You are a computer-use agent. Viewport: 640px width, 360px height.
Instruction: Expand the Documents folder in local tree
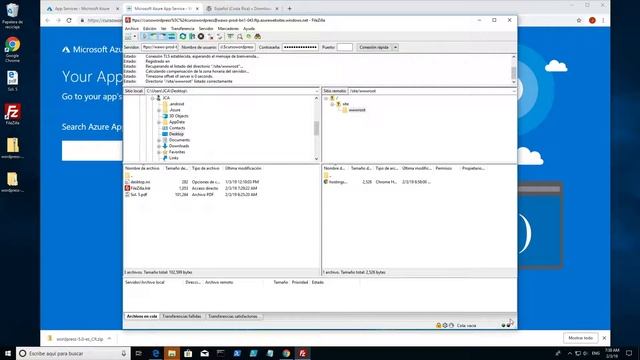coord(159,140)
